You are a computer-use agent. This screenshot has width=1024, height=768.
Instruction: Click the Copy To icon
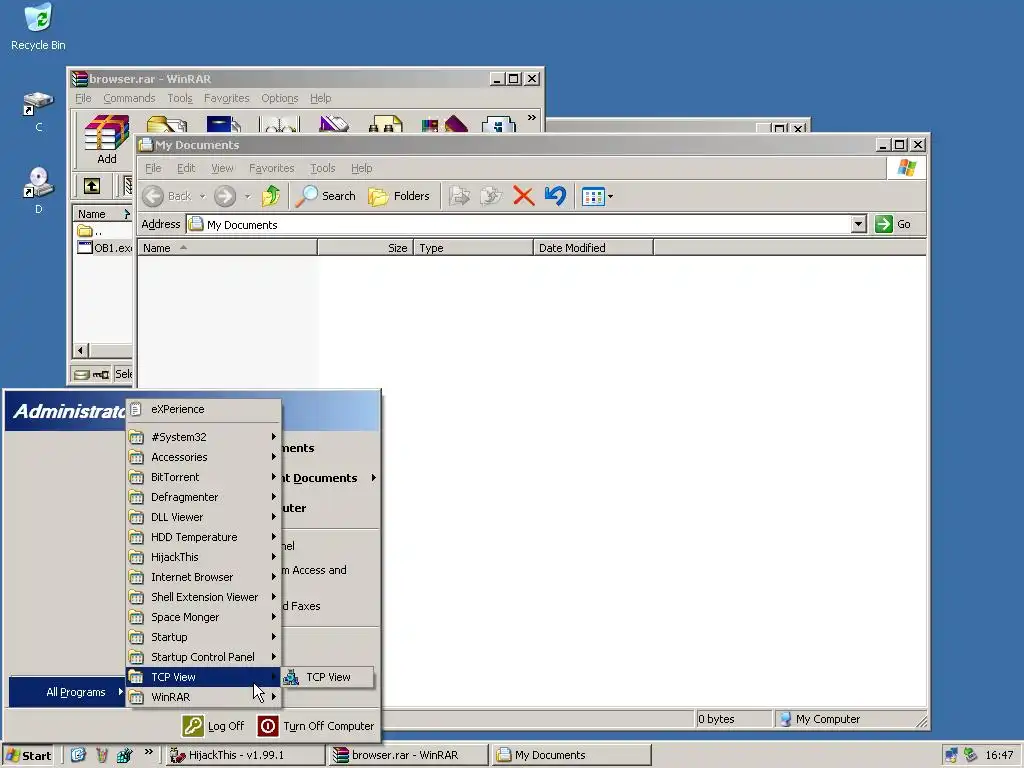click(491, 196)
